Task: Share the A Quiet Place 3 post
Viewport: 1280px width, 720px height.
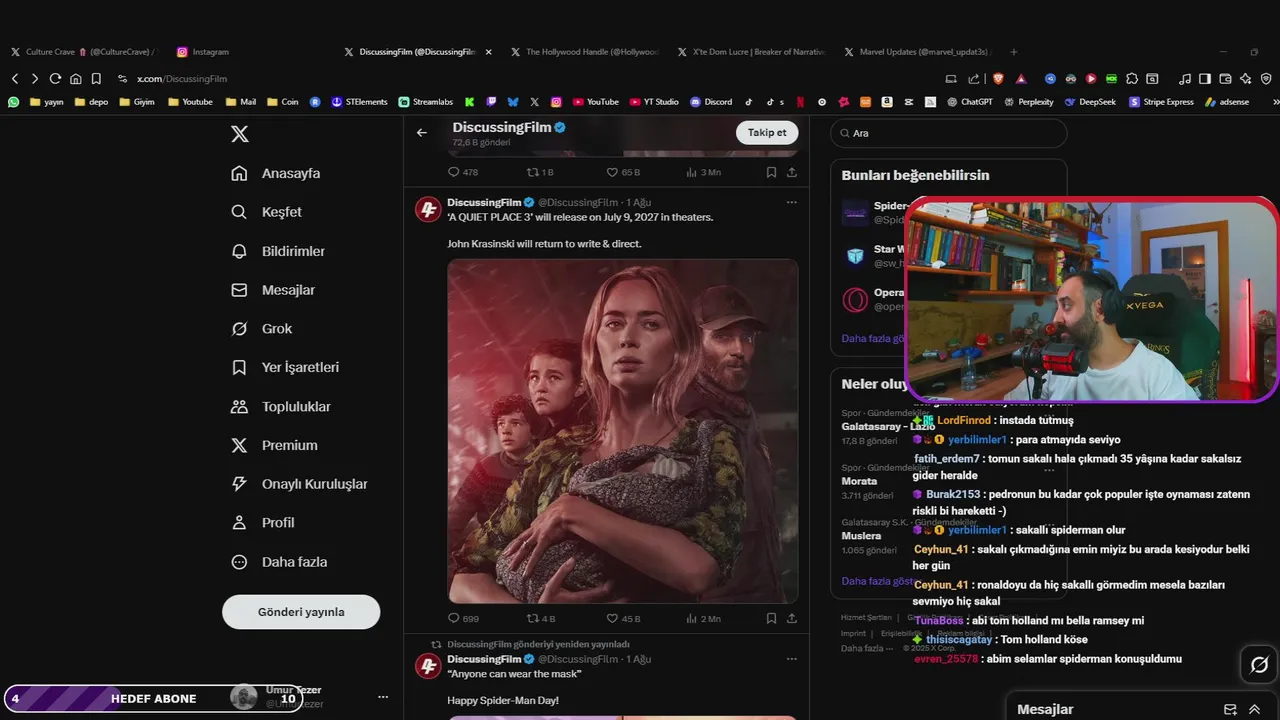Action: tap(792, 618)
